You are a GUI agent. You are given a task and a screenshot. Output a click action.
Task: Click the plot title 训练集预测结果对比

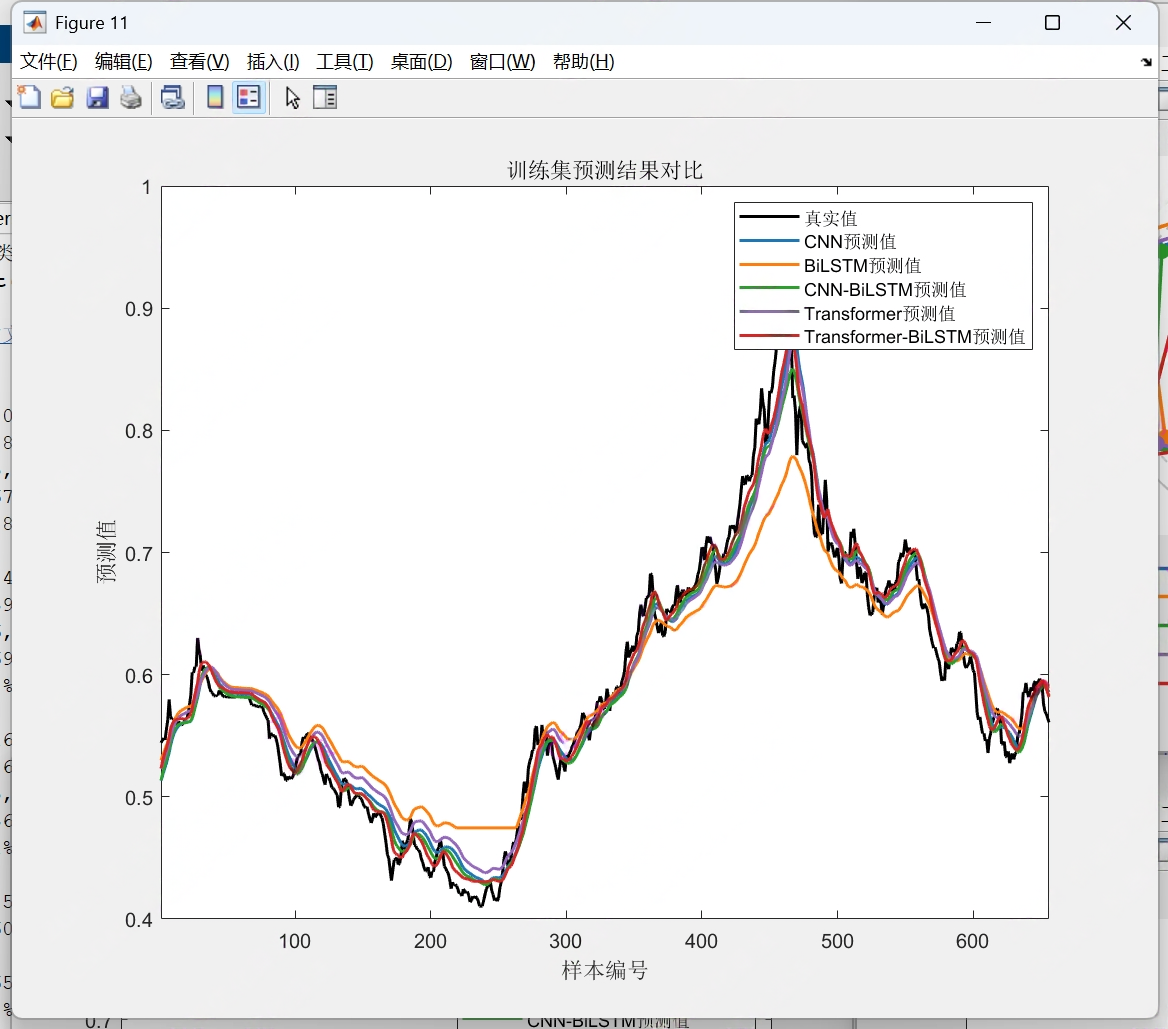pyautogui.click(x=605, y=171)
